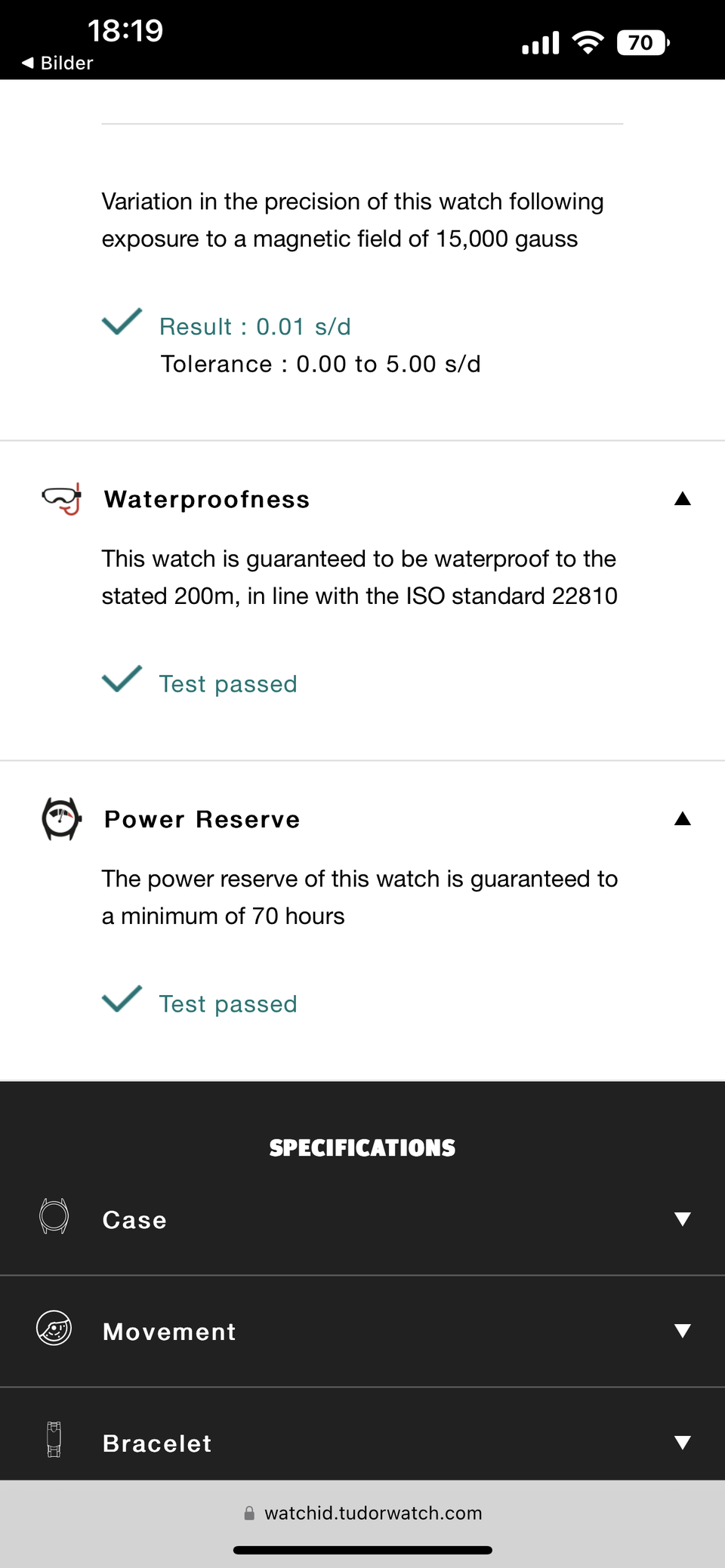The width and height of the screenshot is (725, 1568).
Task: Click the diving mask Waterproofness icon
Action: (x=62, y=499)
